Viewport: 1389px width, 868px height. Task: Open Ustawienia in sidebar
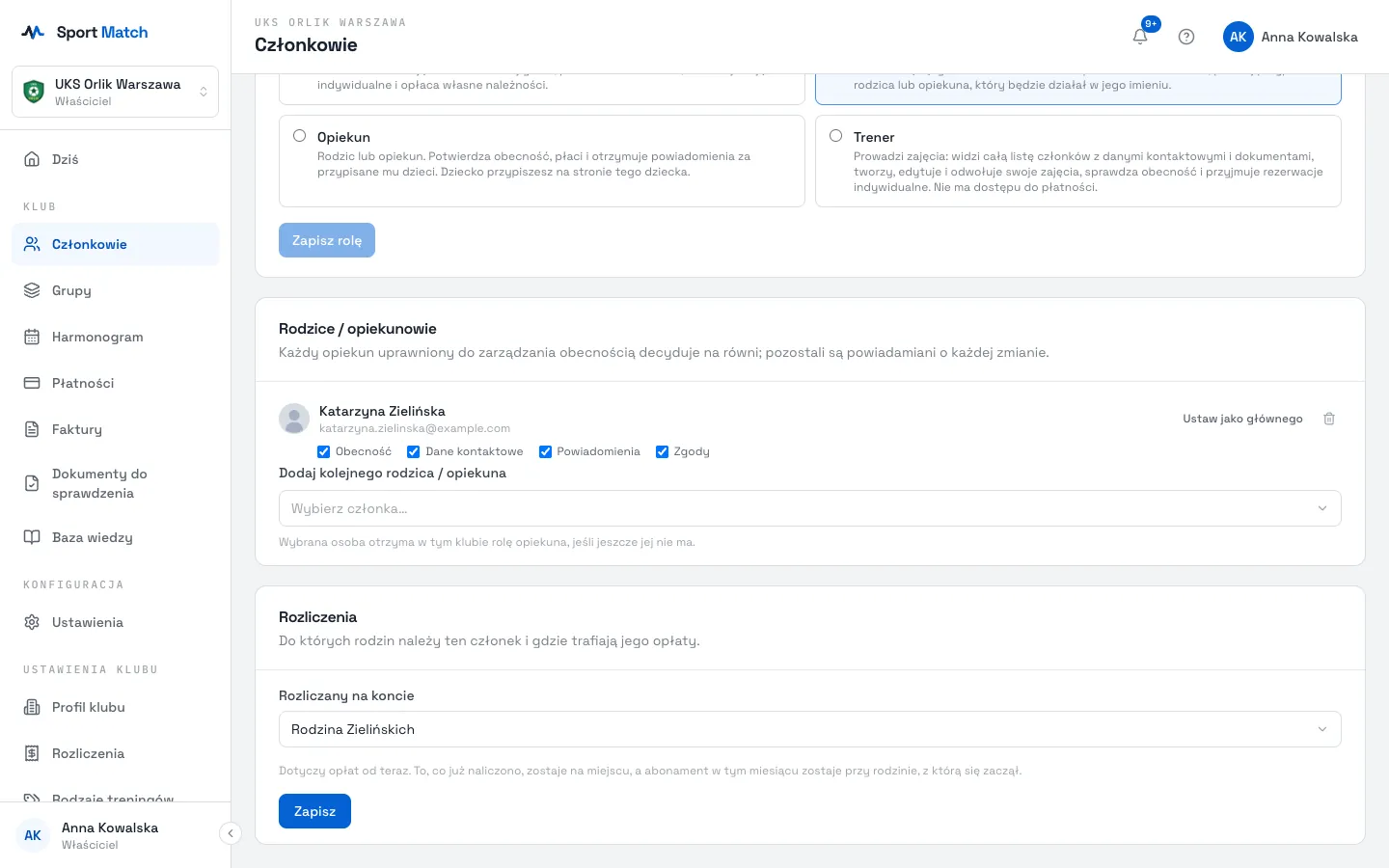pos(116,622)
